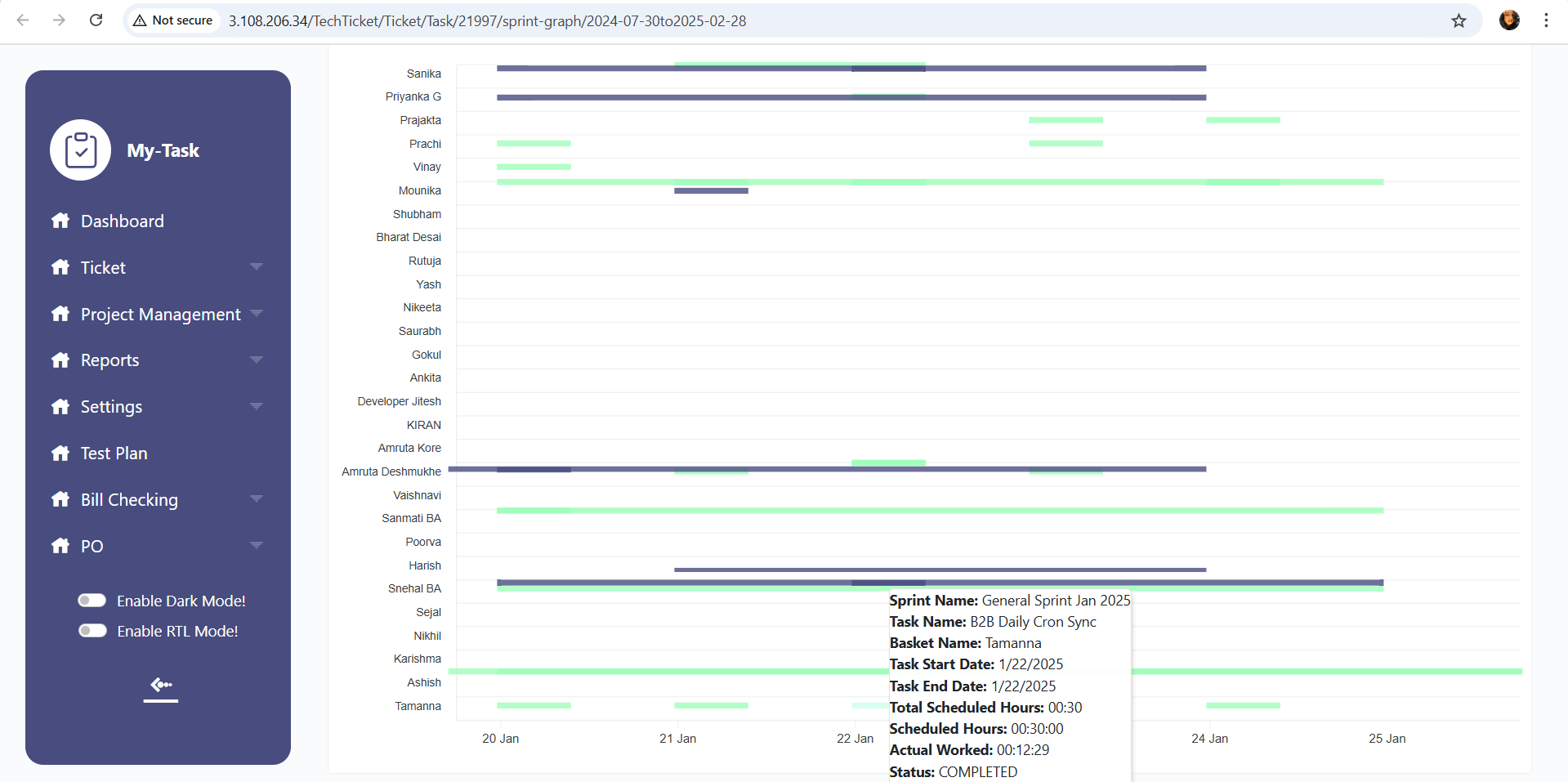Image resolution: width=1568 pixels, height=782 pixels.
Task: Click the Test Plan home icon
Action: (60, 454)
